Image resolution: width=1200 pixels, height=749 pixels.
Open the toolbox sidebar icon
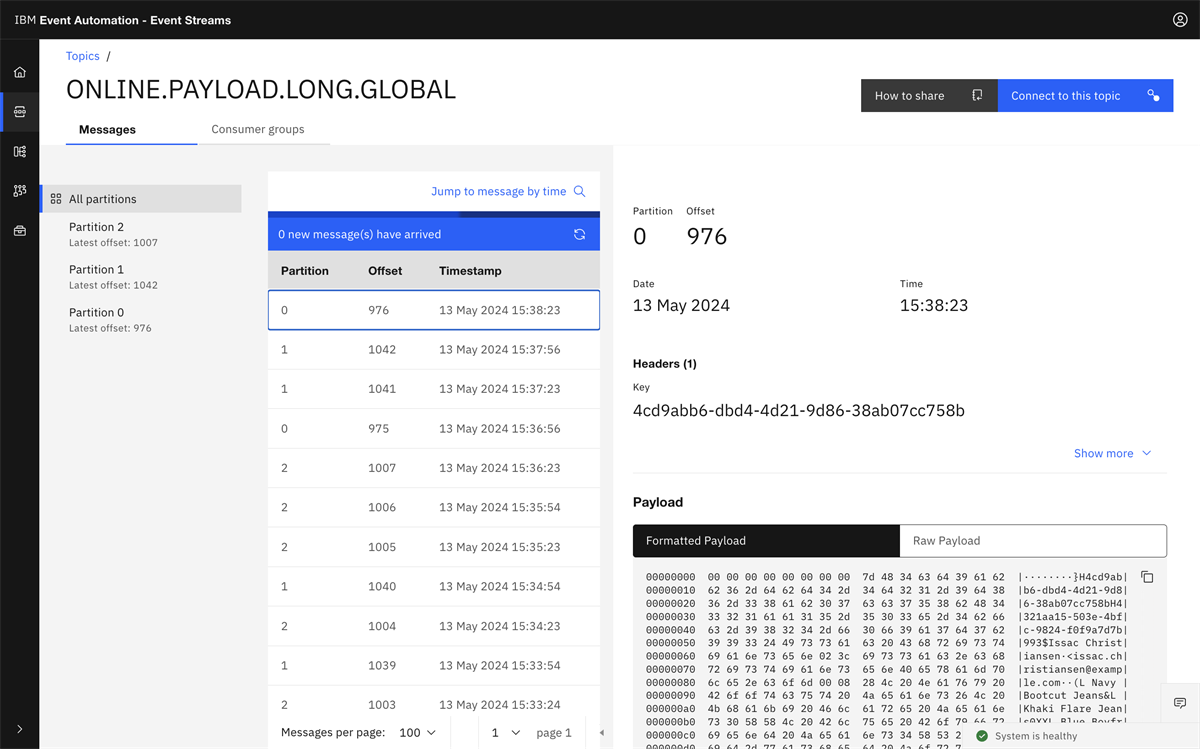(x=20, y=231)
